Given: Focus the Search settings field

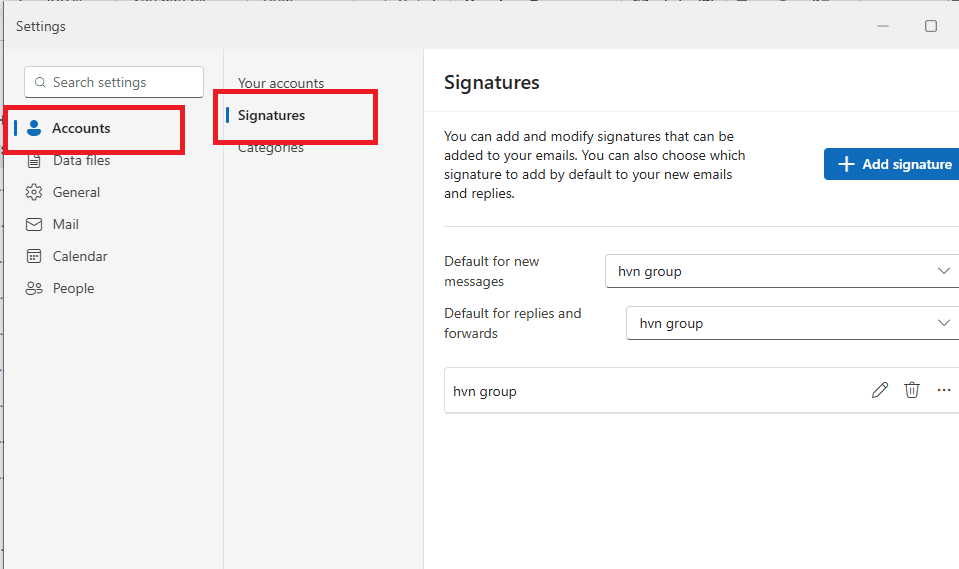Looking at the screenshot, I should click(x=114, y=82).
